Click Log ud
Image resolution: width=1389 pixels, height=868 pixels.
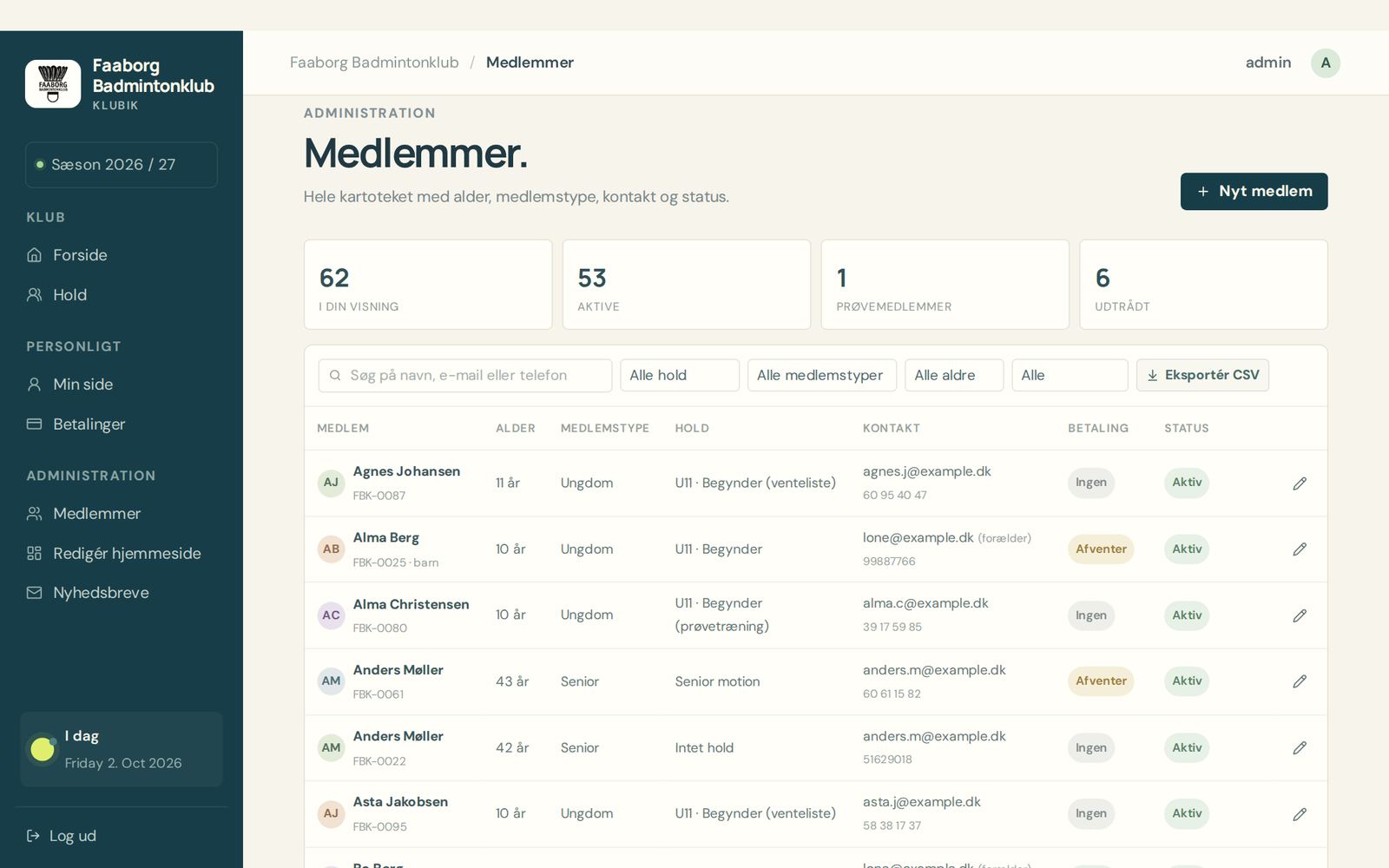[x=62, y=836]
